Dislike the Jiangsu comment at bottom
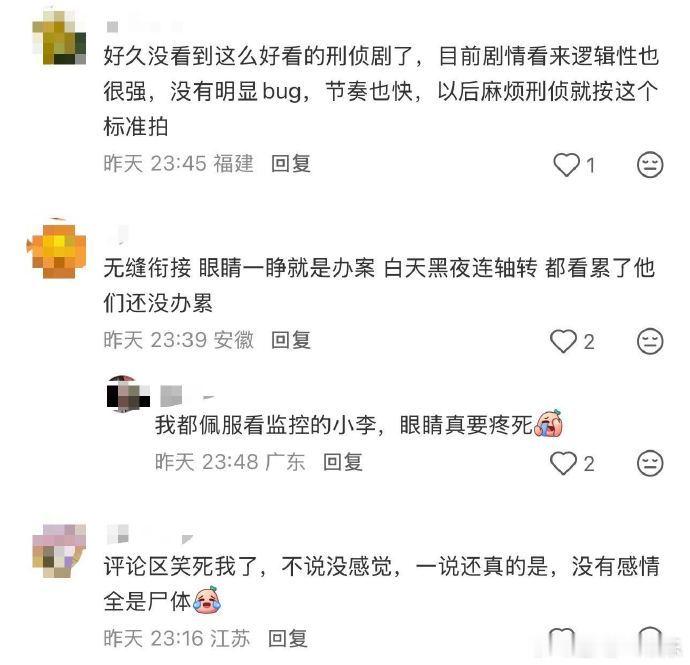This screenshot has width=690, height=665. click(x=650, y=640)
